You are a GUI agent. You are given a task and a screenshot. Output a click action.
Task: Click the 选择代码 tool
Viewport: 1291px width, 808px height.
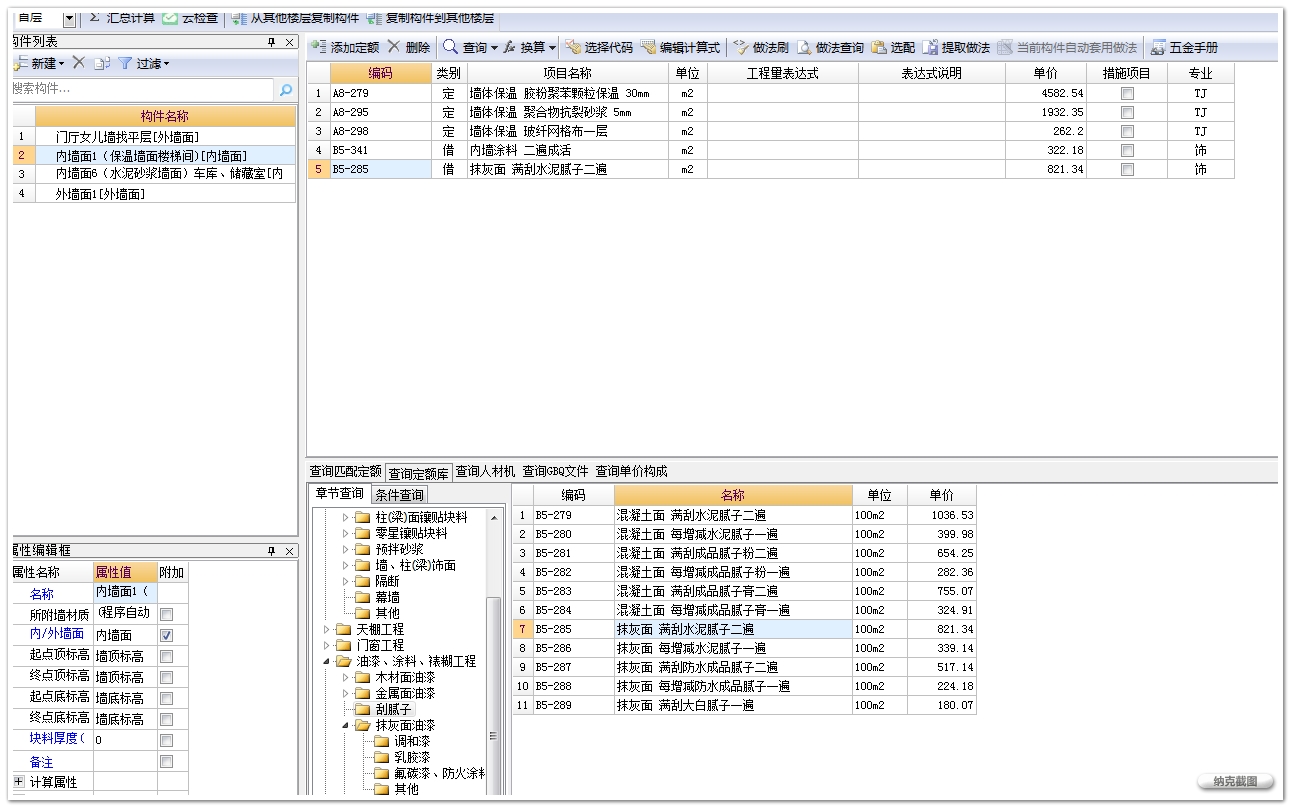[598, 47]
